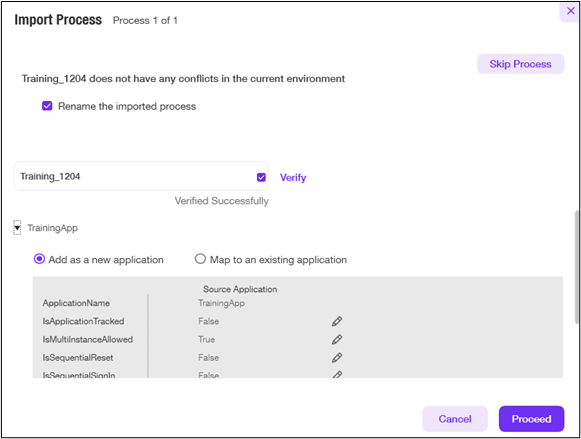
Task: Click the Verify link
Action: click(293, 177)
